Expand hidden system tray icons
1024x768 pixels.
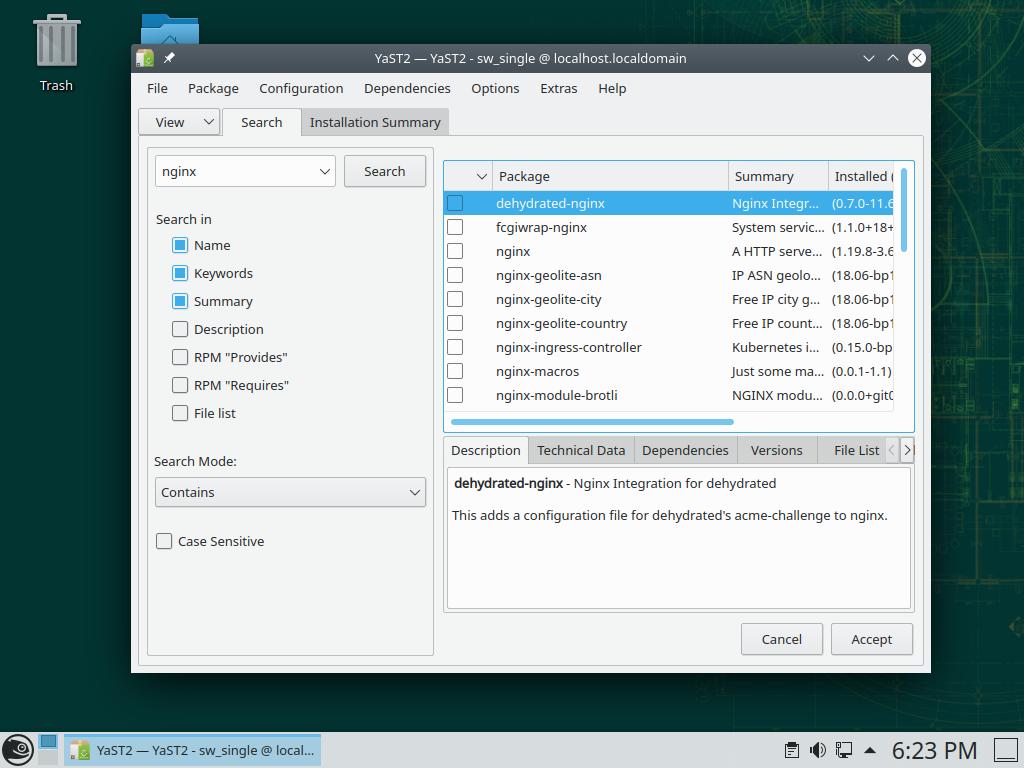click(870, 750)
